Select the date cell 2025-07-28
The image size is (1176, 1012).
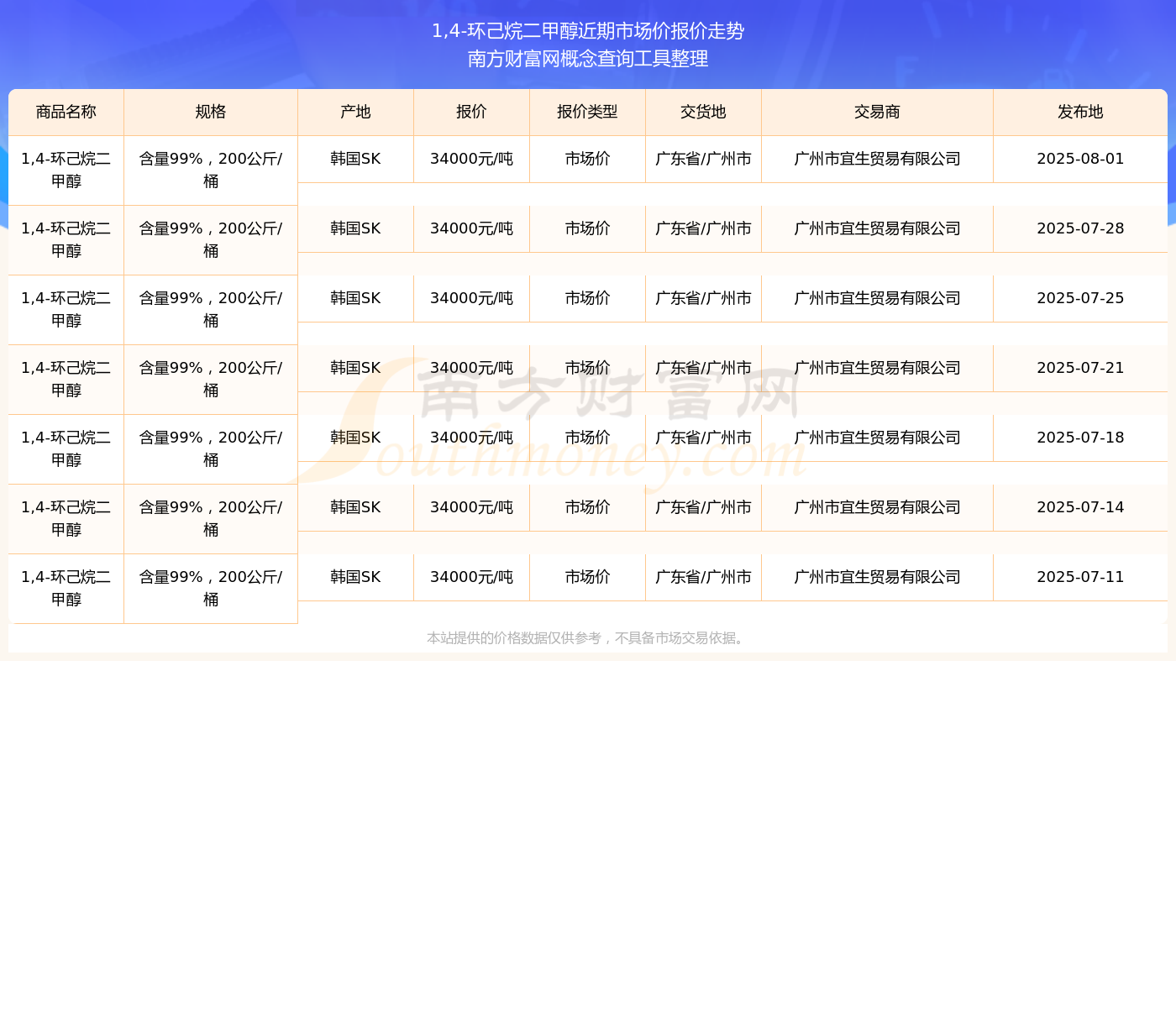pyautogui.click(x=1080, y=228)
